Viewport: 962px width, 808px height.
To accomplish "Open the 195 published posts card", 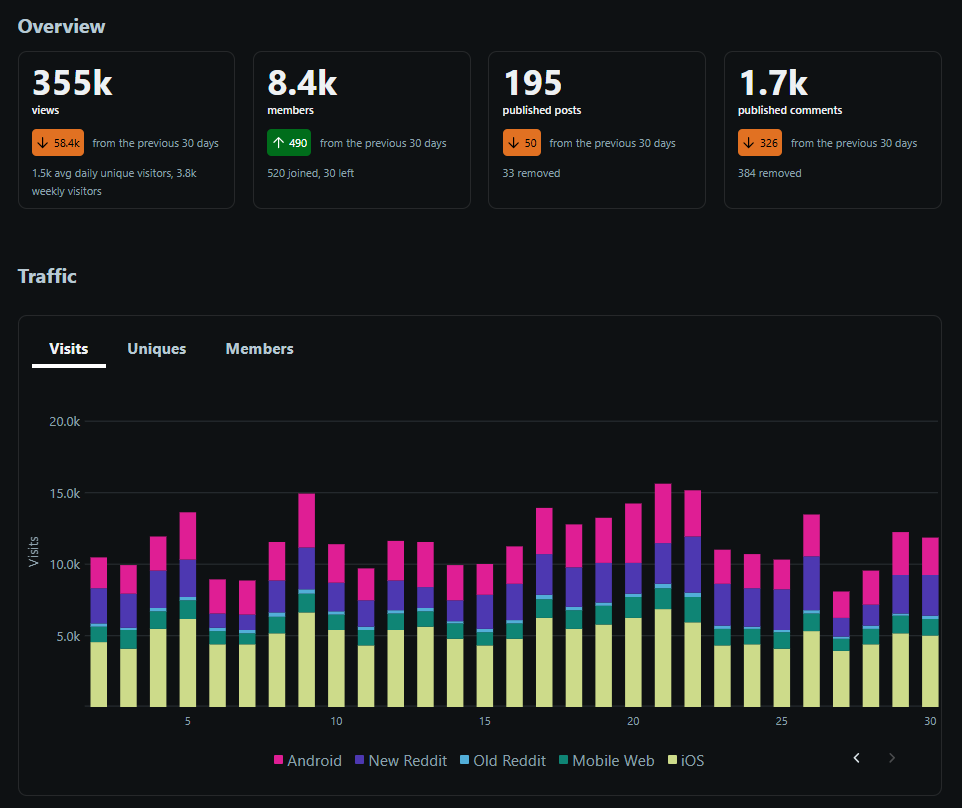I will 597,130.
